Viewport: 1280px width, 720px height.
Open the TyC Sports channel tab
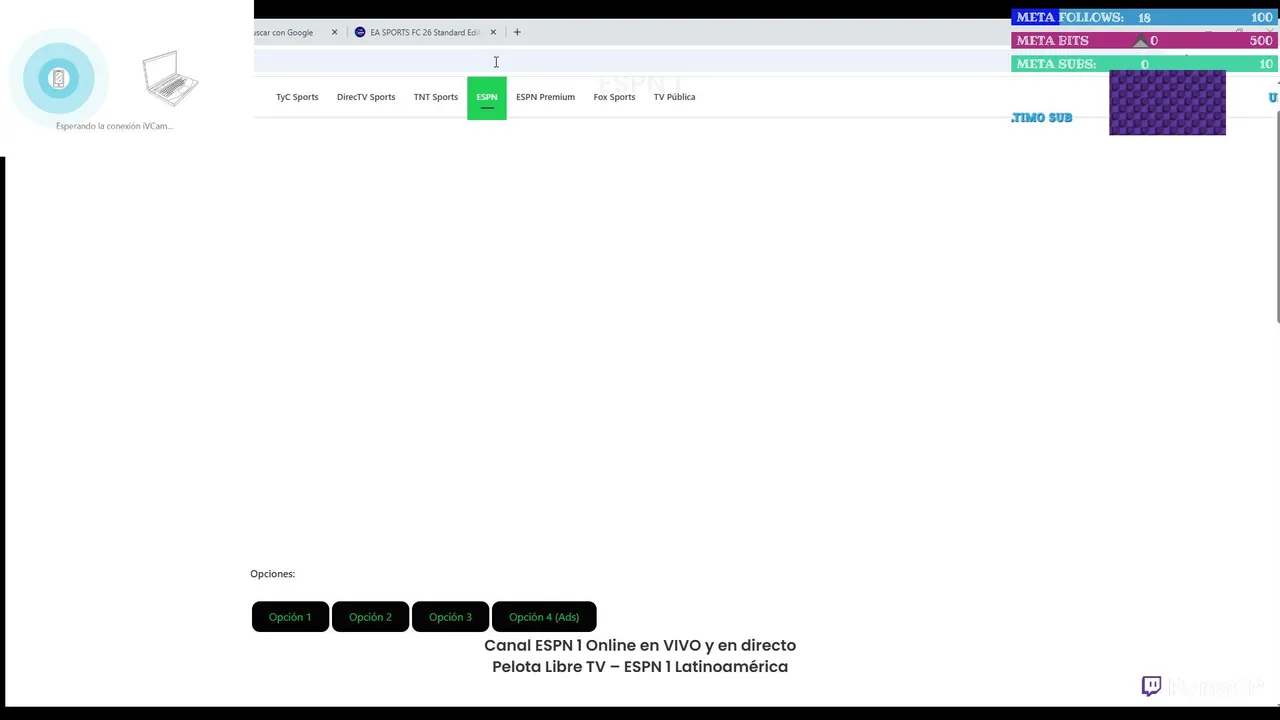(297, 97)
